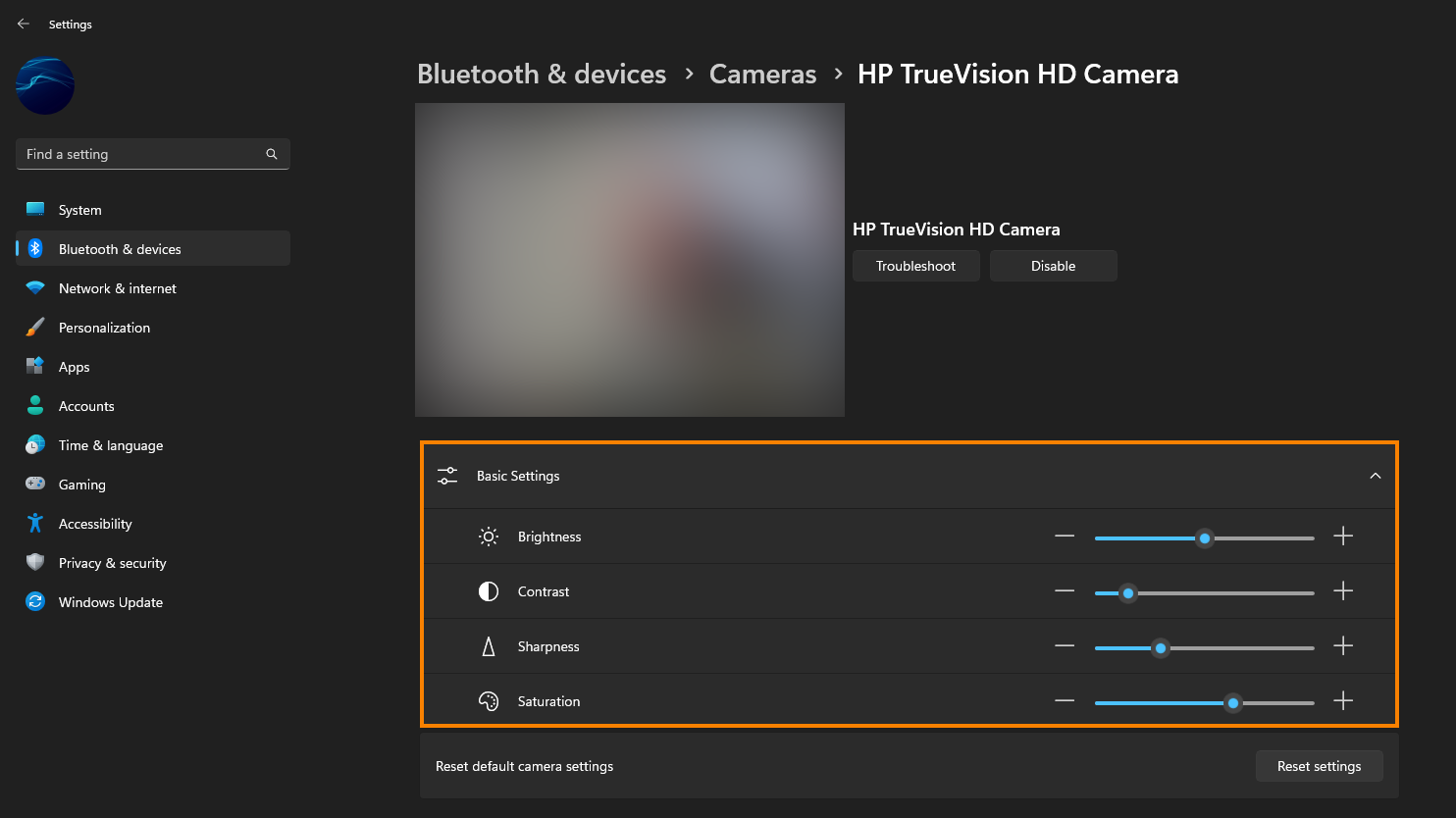Click the Reset default camera settings text
This screenshot has width=1456, height=818.
click(524, 766)
